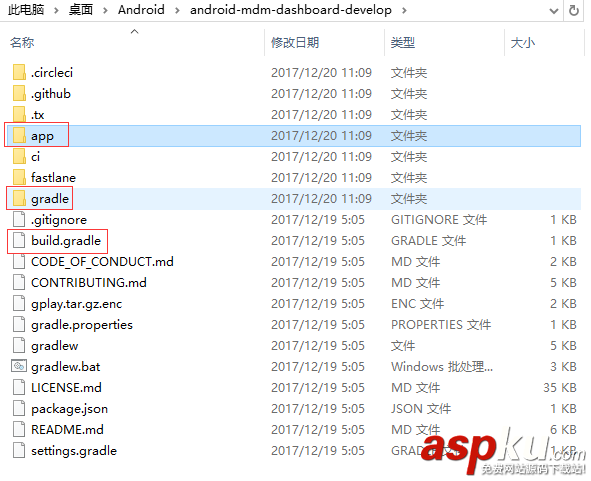Click the settings.gradle file icon

coord(19,450)
